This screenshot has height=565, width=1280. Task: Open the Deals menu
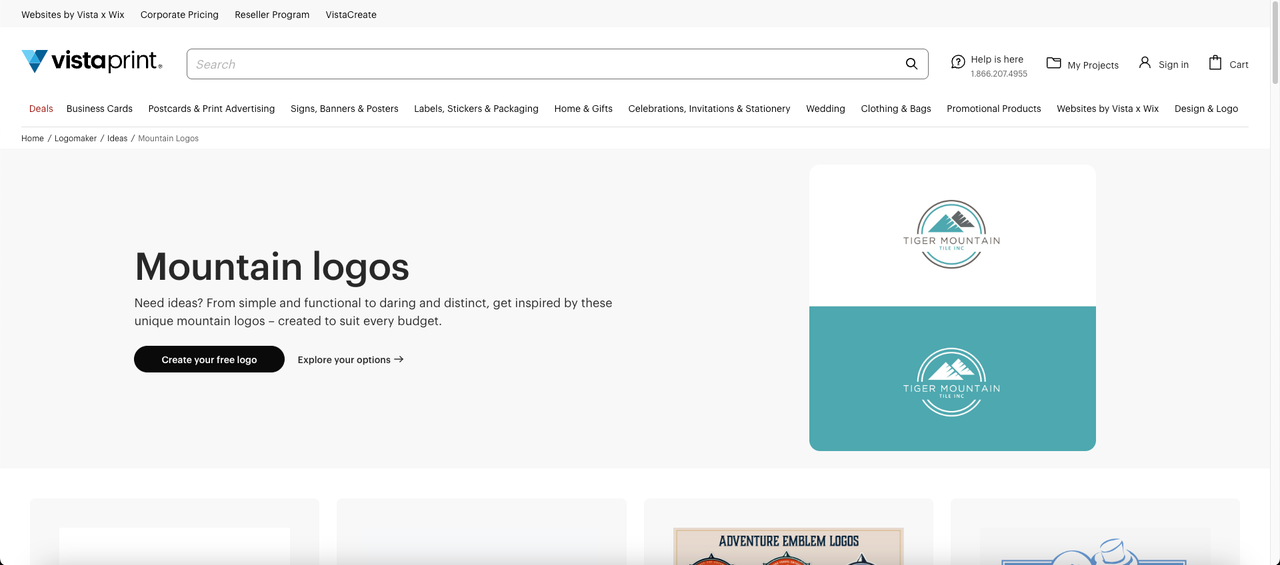[x=41, y=108]
